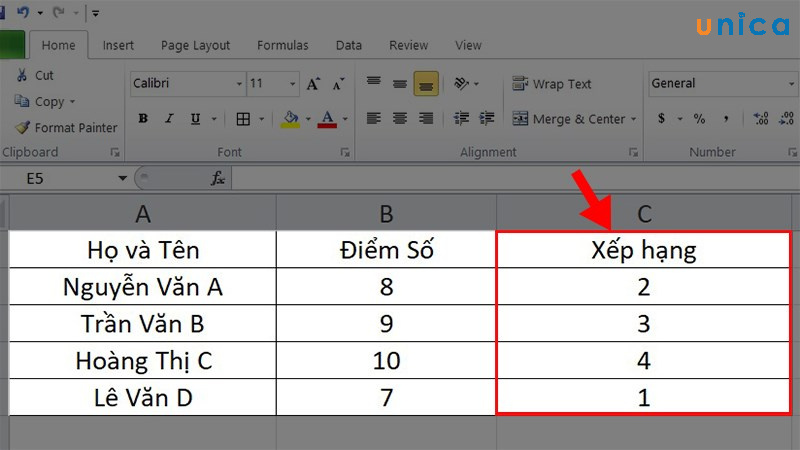800x450 pixels.
Task: Click Decrease Indent icon
Action: 461,118
